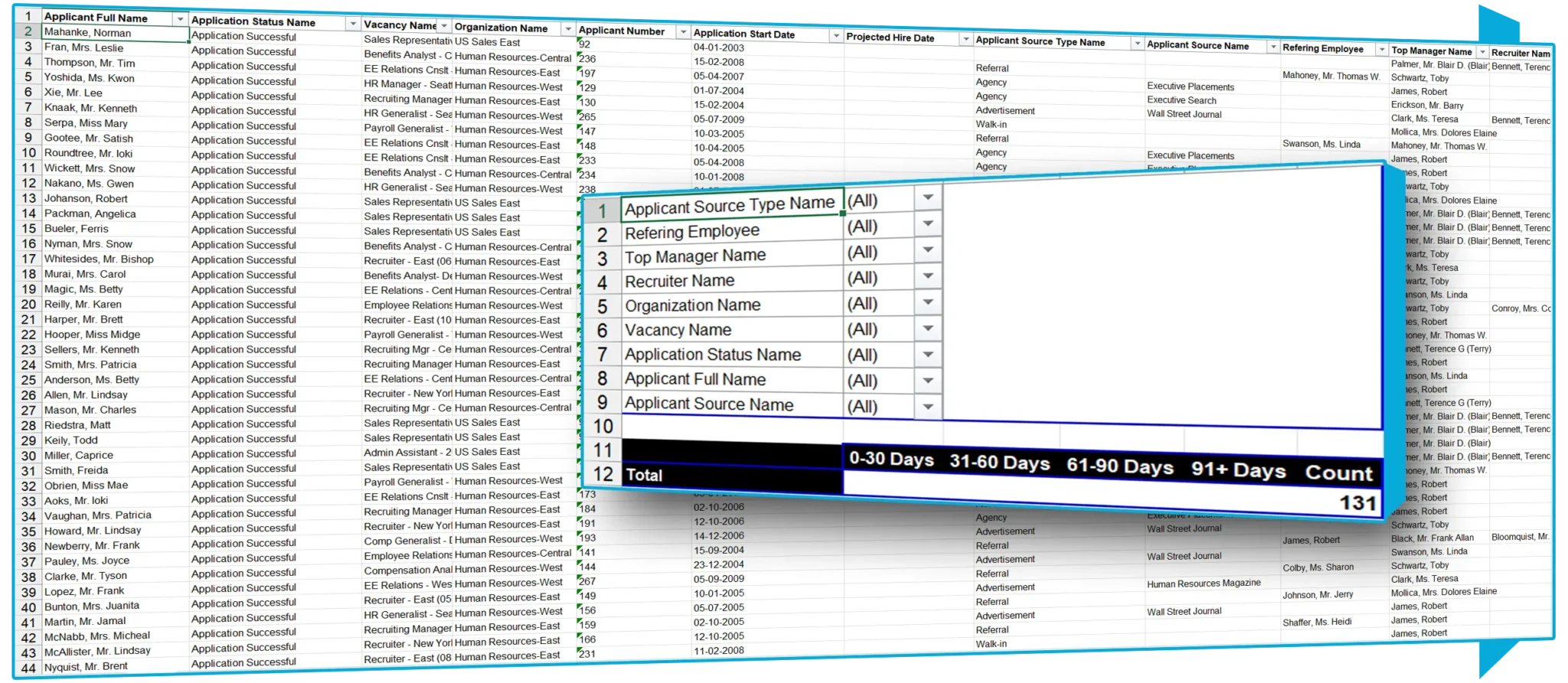Open the pivot Top Manager Name (All) dropdown
The width and height of the screenshot is (1568, 683).
pyautogui.click(x=928, y=250)
